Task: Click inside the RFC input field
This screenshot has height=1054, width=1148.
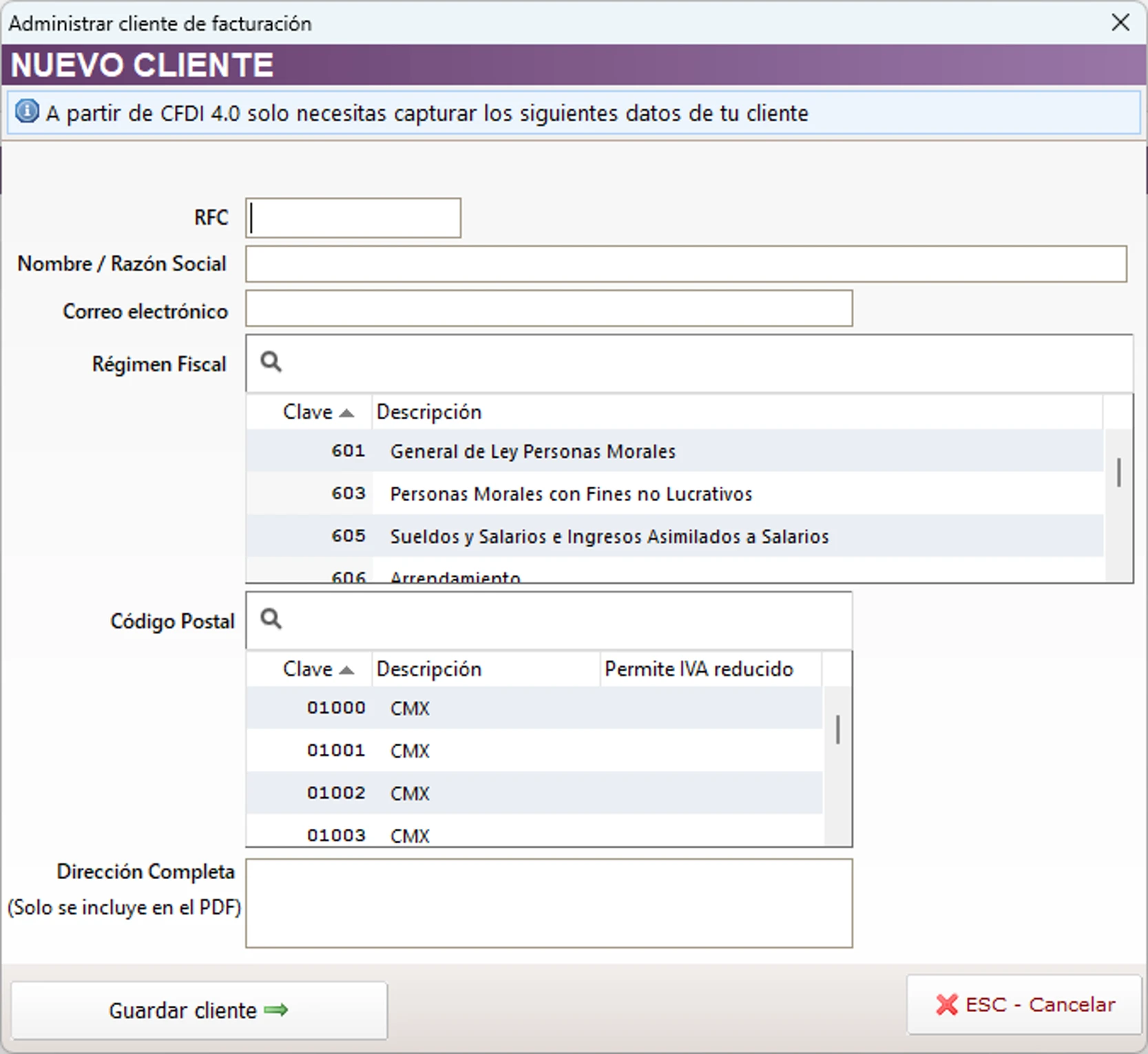Action: click(x=352, y=217)
